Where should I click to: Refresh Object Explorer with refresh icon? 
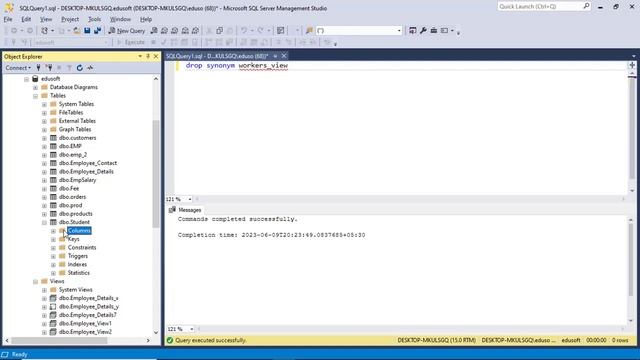coord(80,68)
